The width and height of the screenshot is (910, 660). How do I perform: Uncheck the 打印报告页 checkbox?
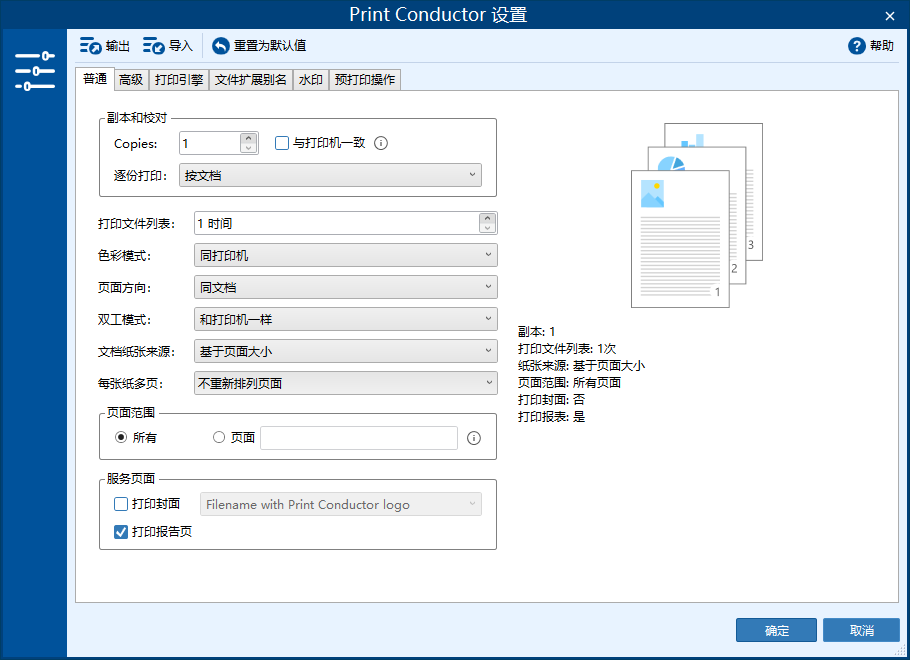121,532
